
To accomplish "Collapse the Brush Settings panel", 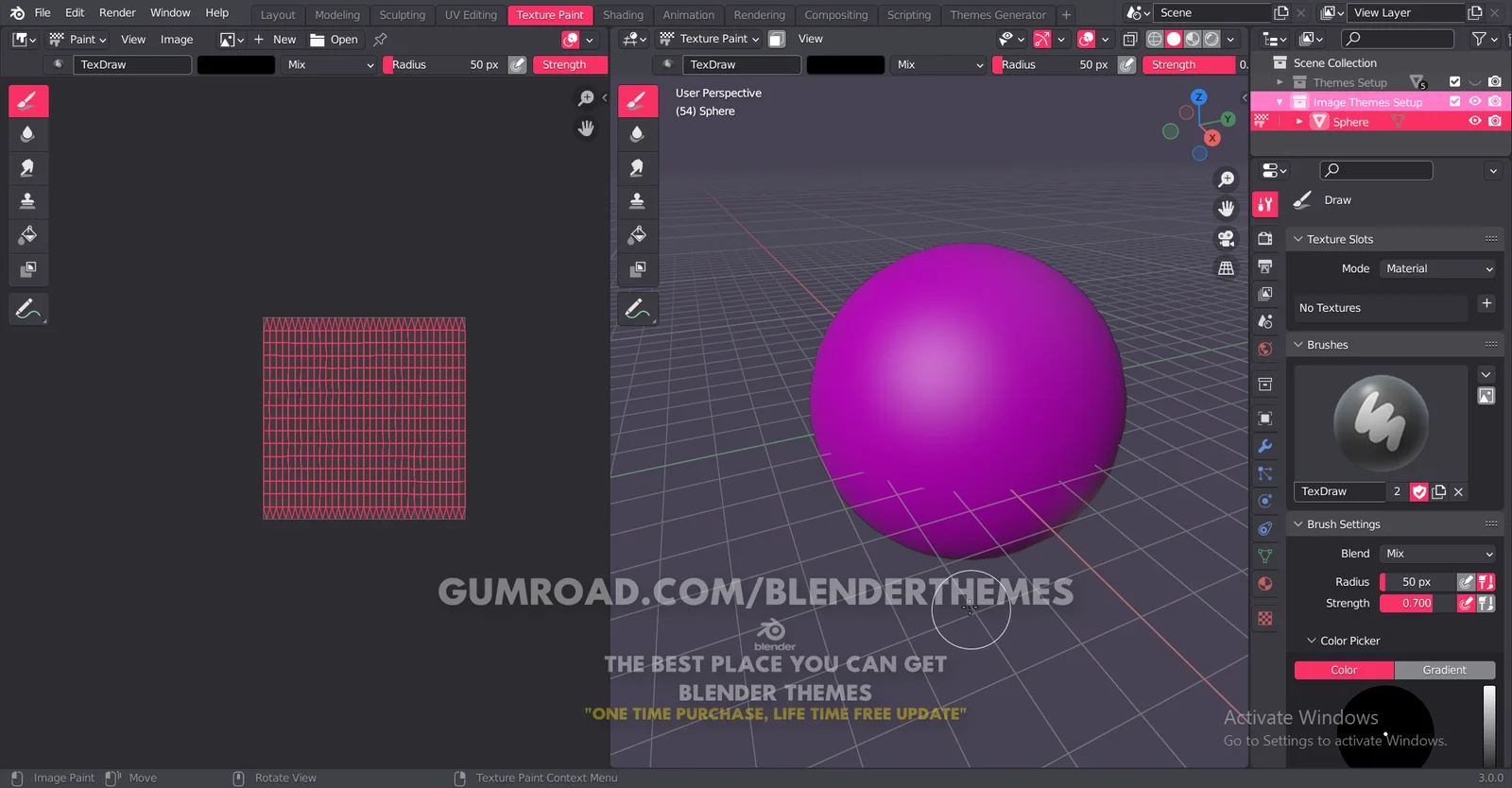I will pyautogui.click(x=1298, y=524).
